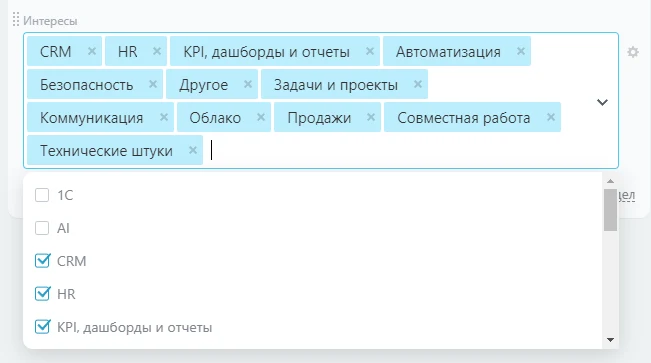
Task: Click the CRM tag text
Action: click(x=56, y=52)
